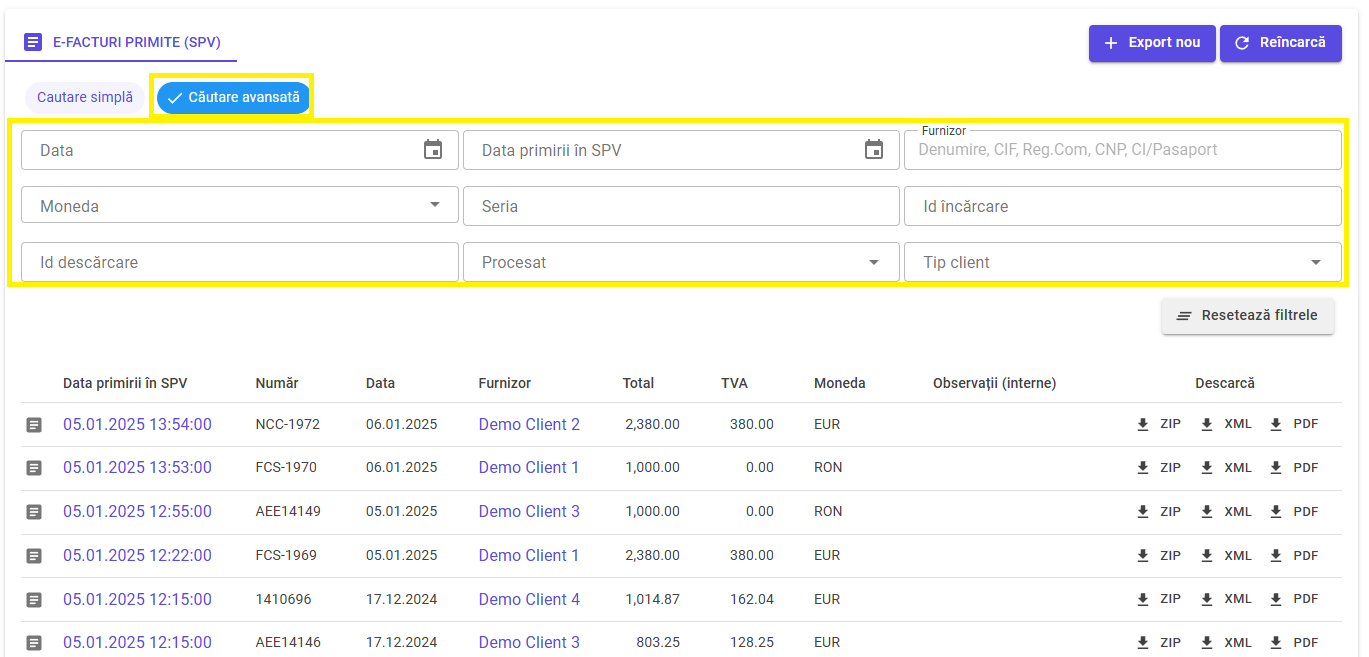This screenshot has height=657, width=1369.
Task: Open the 05.01.2025 13:53:00 invoice link
Action: (137, 468)
